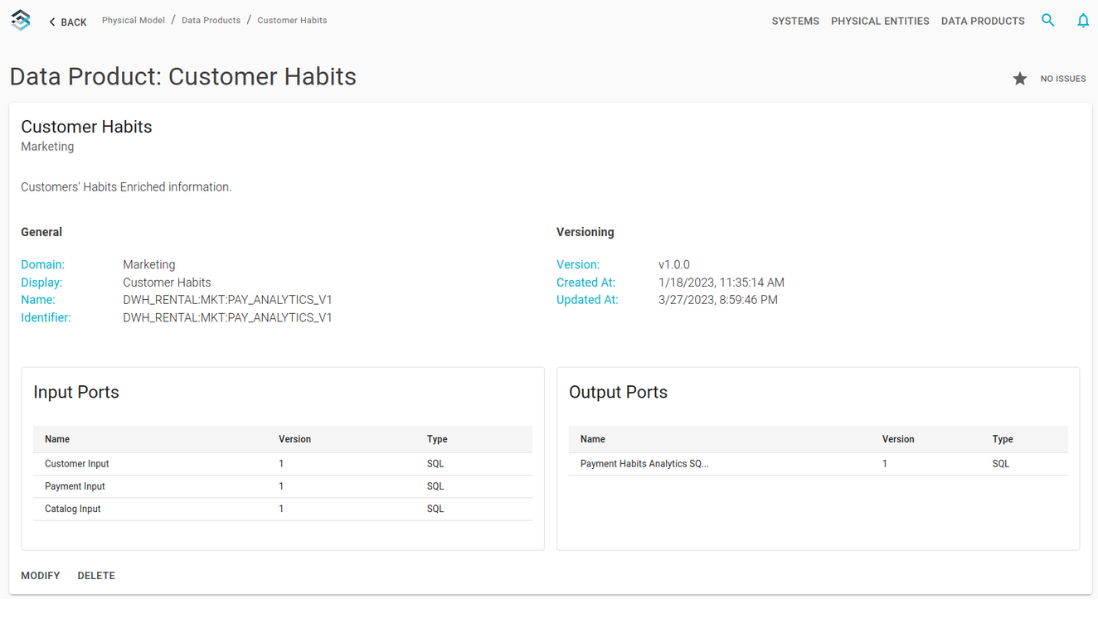Click the Display field label
Image resolution: width=1098 pixels, height=624 pixels.
[x=41, y=282]
